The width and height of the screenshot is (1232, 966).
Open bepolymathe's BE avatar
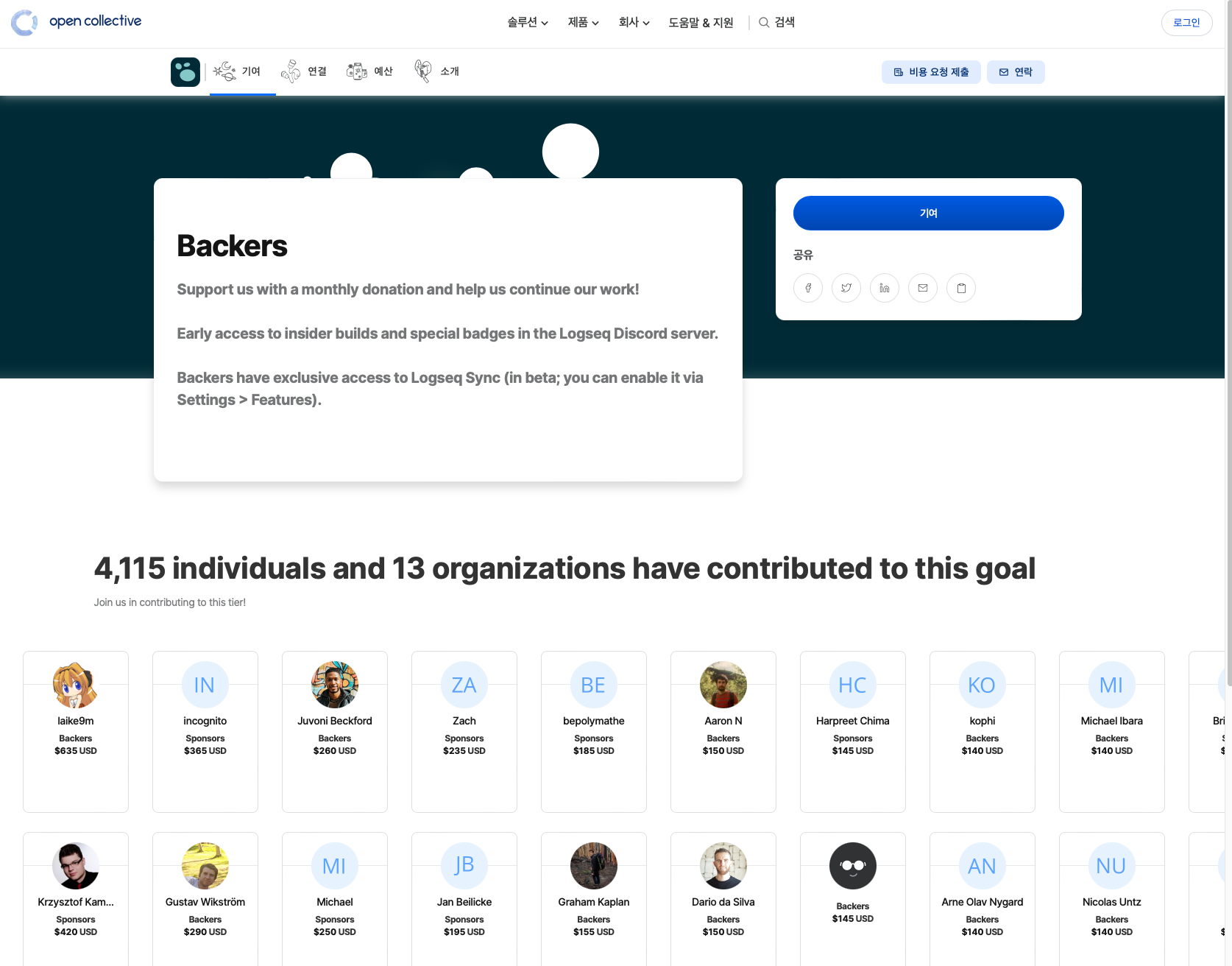pyautogui.click(x=594, y=685)
